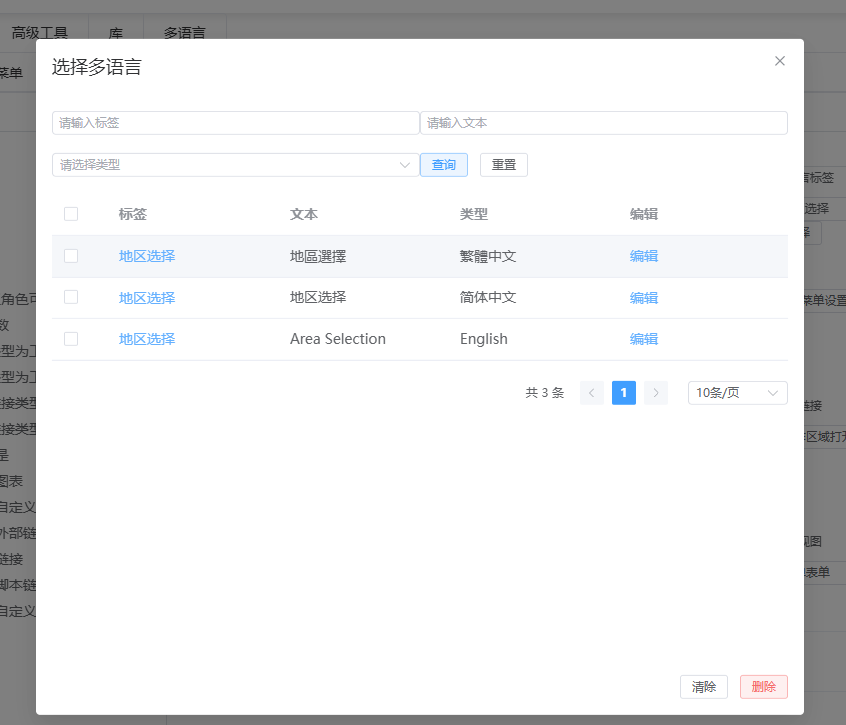This screenshot has height=725, width=846.
Task: Click the 请输入标签 input field
Action: [236, 123]
